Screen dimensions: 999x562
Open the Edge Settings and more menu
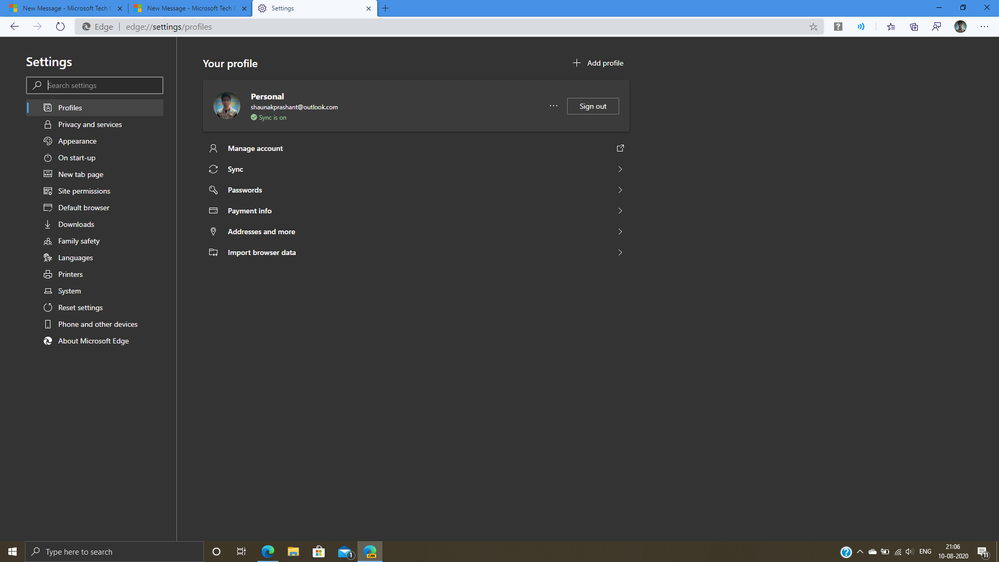(984, 27)
